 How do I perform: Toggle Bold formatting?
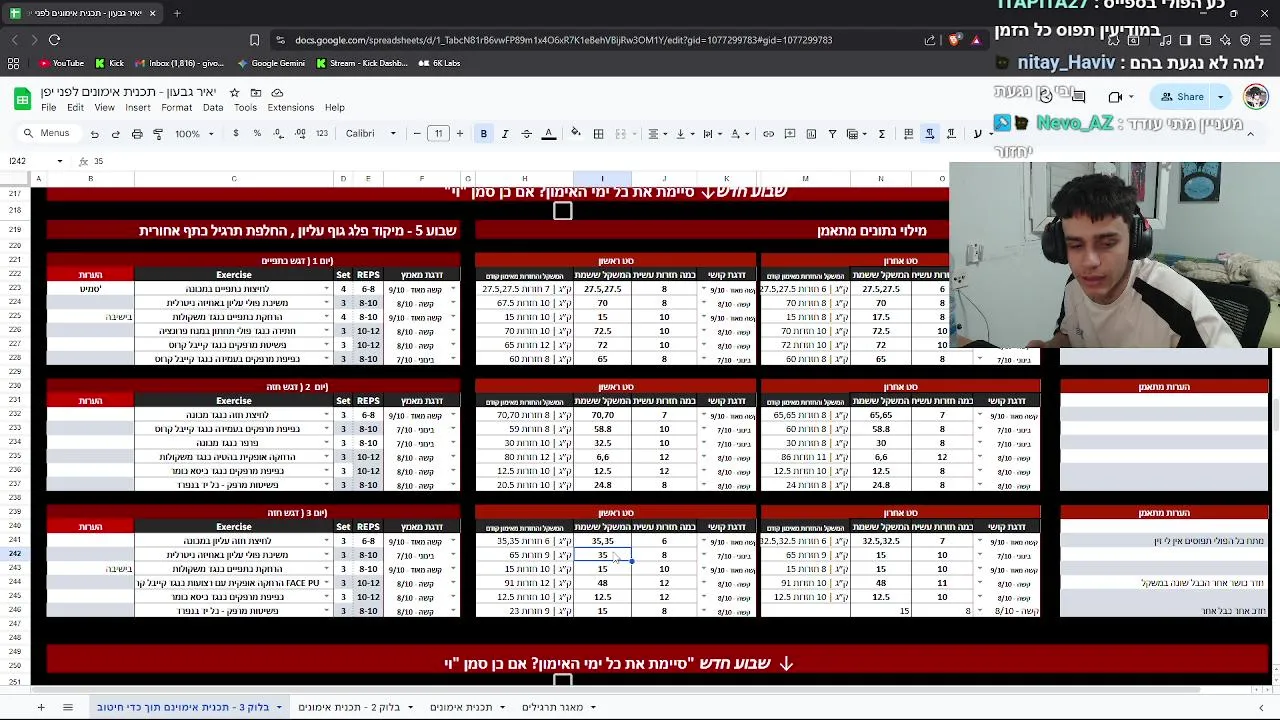coord(483,134)
